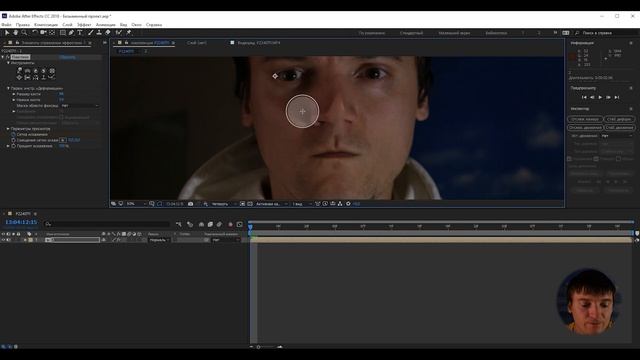Open the Файл menu
This screenshot has height=360, width=640.
coord(6,25)
